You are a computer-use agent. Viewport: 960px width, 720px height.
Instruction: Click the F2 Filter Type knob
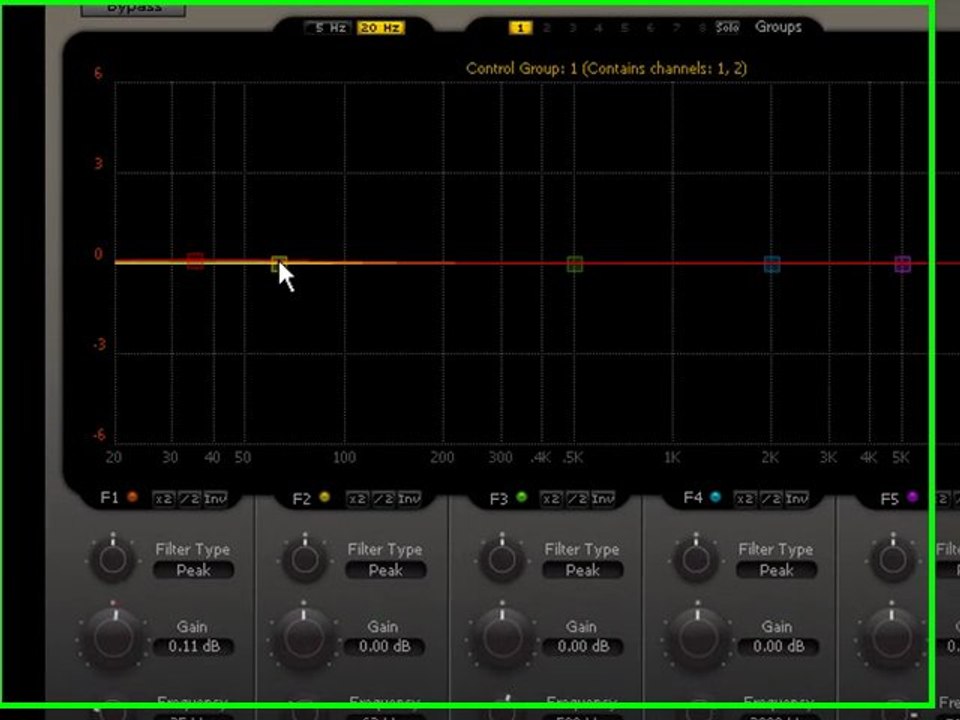tap(305, 559)
